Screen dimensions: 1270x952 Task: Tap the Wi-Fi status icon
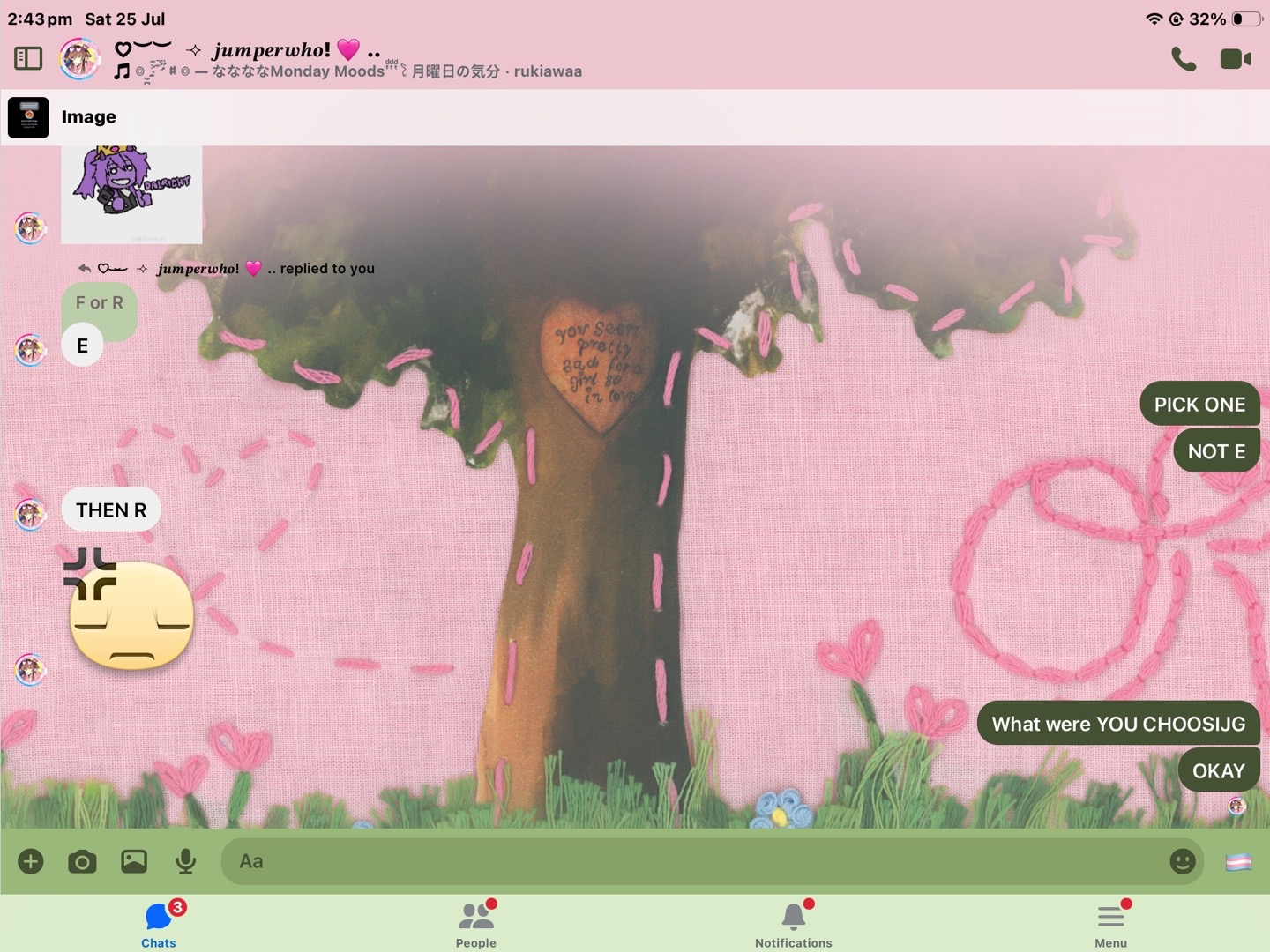click(x=1154, y=19)
